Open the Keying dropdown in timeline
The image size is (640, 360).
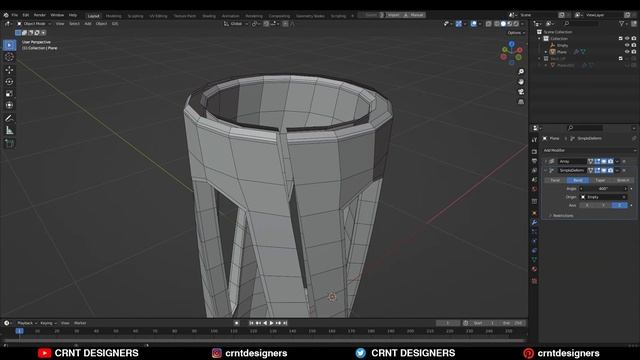48,323
